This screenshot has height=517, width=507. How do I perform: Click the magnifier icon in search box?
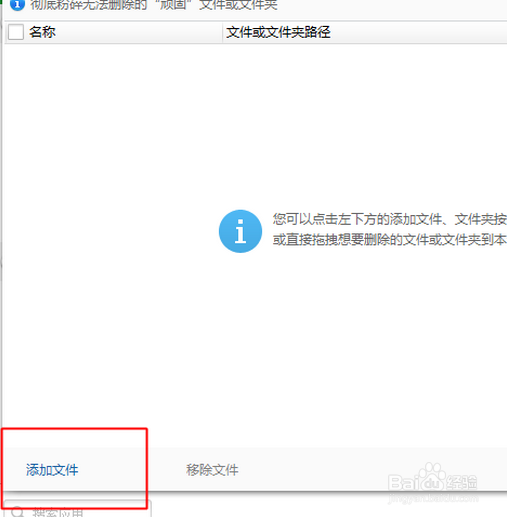click(17, 512)
